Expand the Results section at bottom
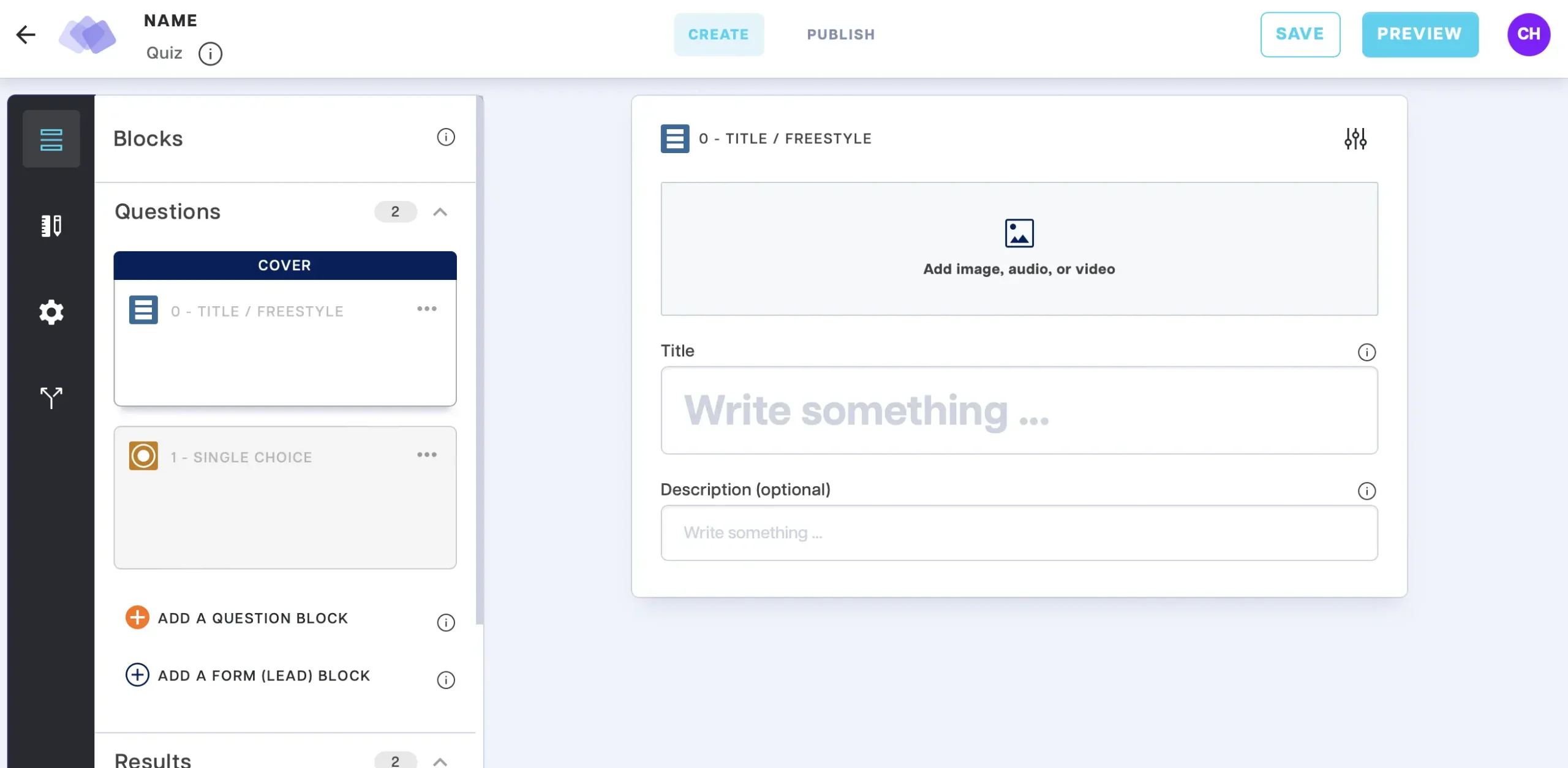1568x768 pixels. (x=441, y=760)
